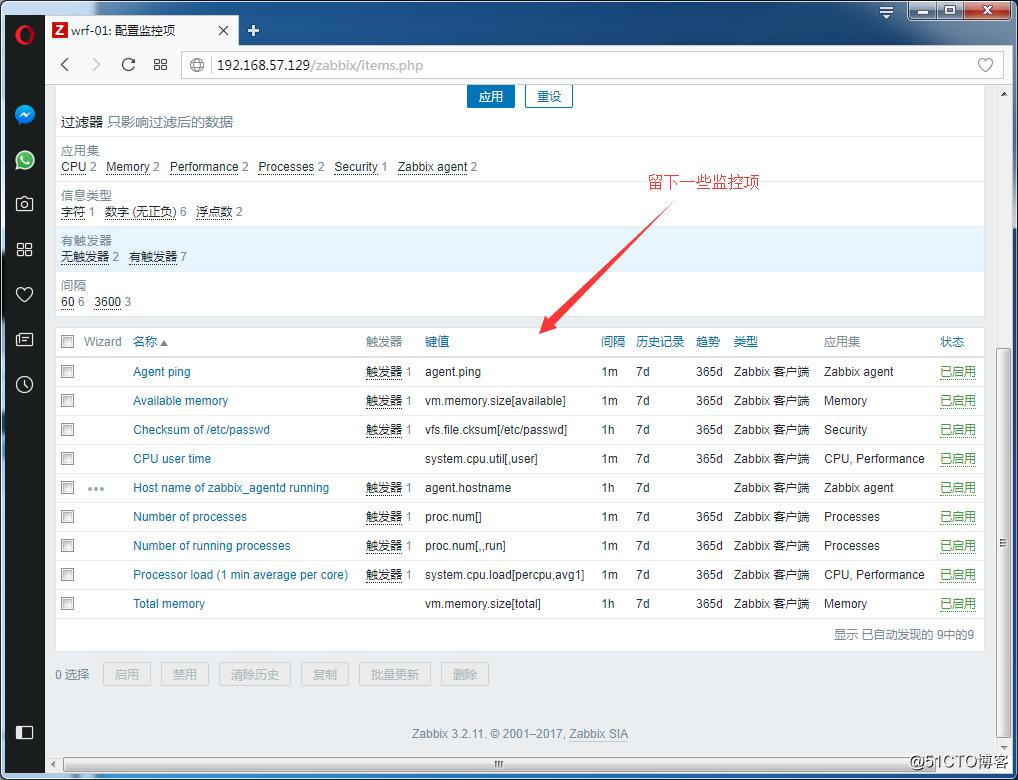This screenshot has height=780, width=1018.
Task: Click the 重设 reset filter button
Action: (549, 96)
